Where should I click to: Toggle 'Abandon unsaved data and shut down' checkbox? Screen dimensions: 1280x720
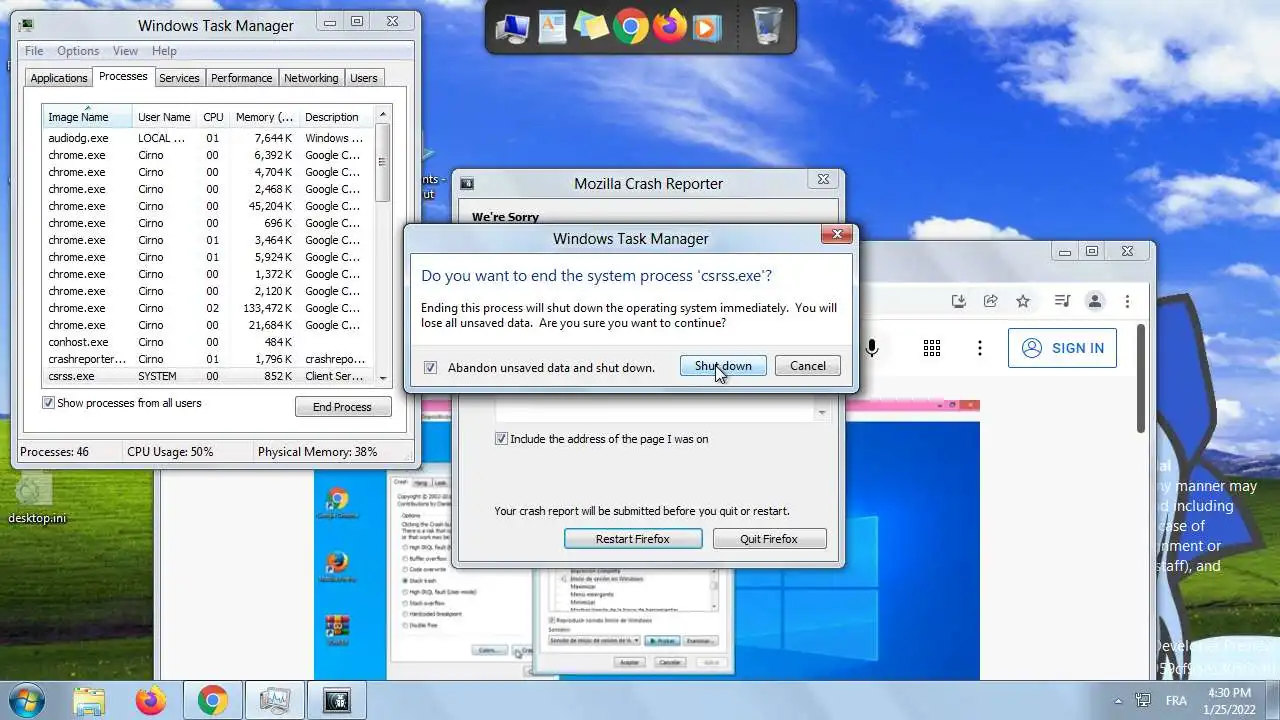(x=430, y=367)
